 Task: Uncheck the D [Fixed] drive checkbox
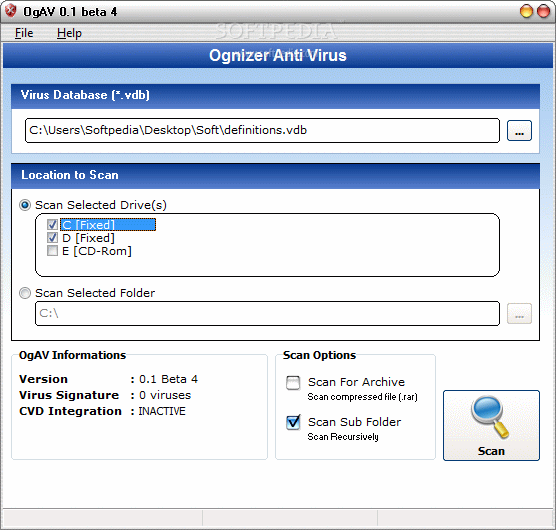(x=52, y=238)
